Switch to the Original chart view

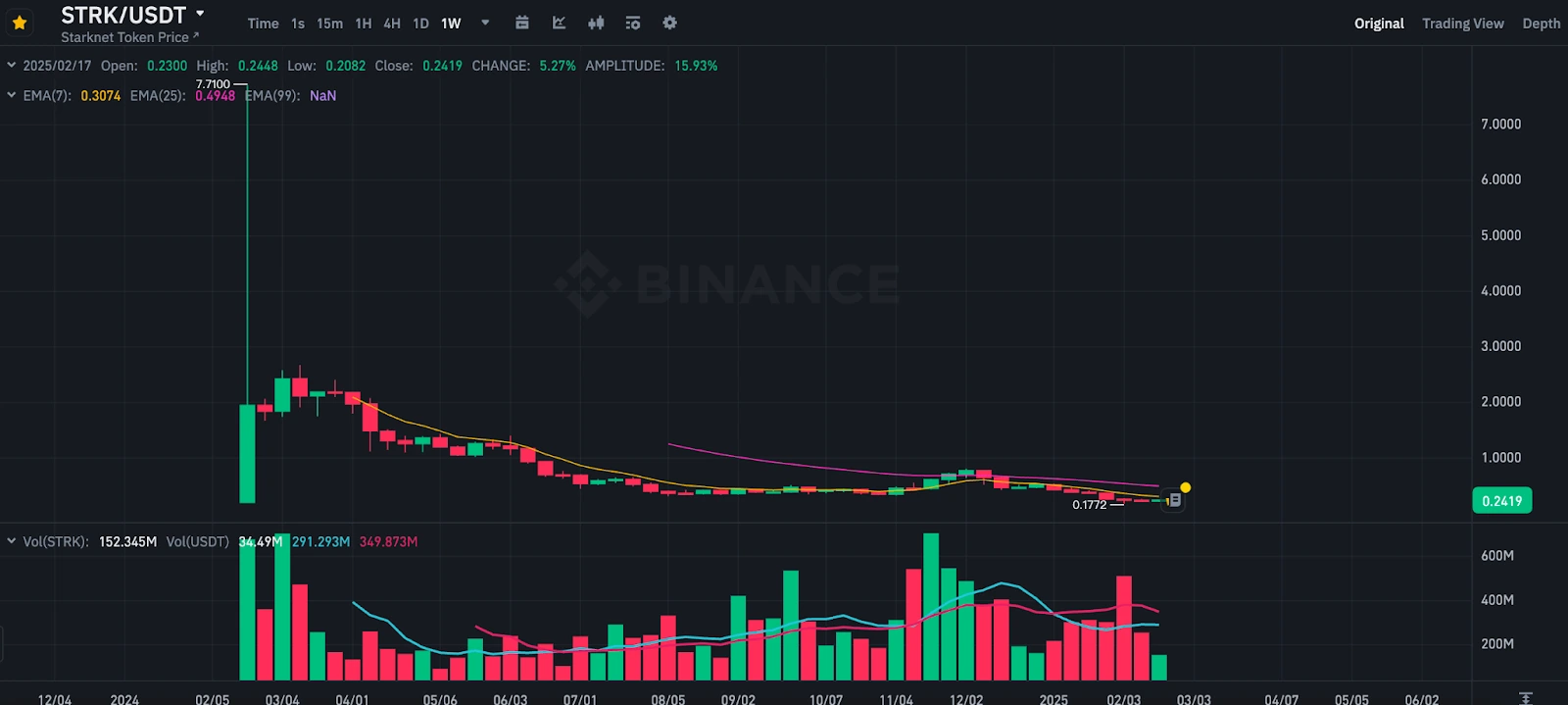[1379, 24]
